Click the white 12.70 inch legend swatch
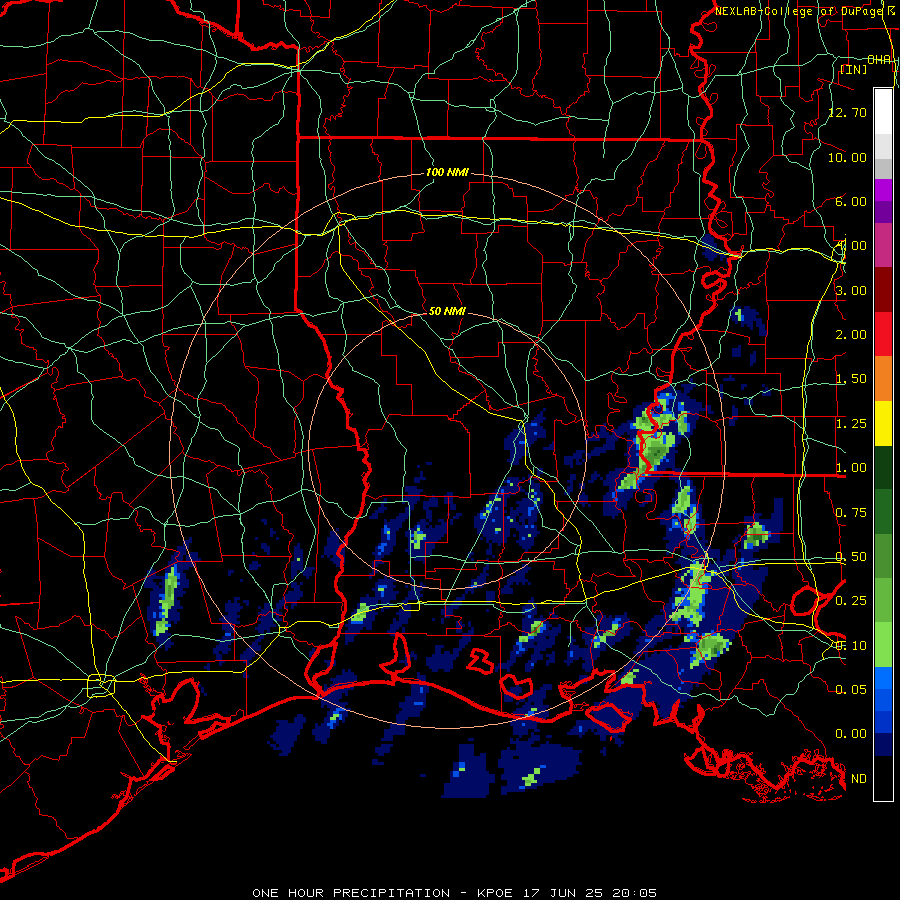This screenshot has height=900, width=900. pyautogui.click(x=883, y=112)
